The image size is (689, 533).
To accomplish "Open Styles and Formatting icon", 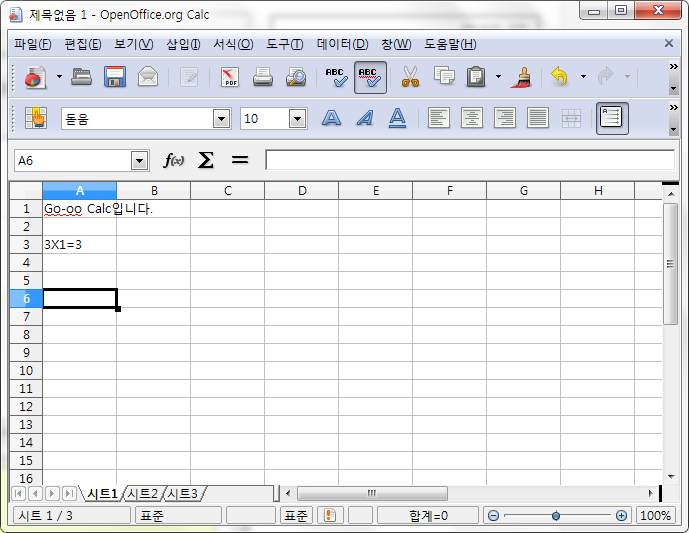I will [x=36, y=118].
